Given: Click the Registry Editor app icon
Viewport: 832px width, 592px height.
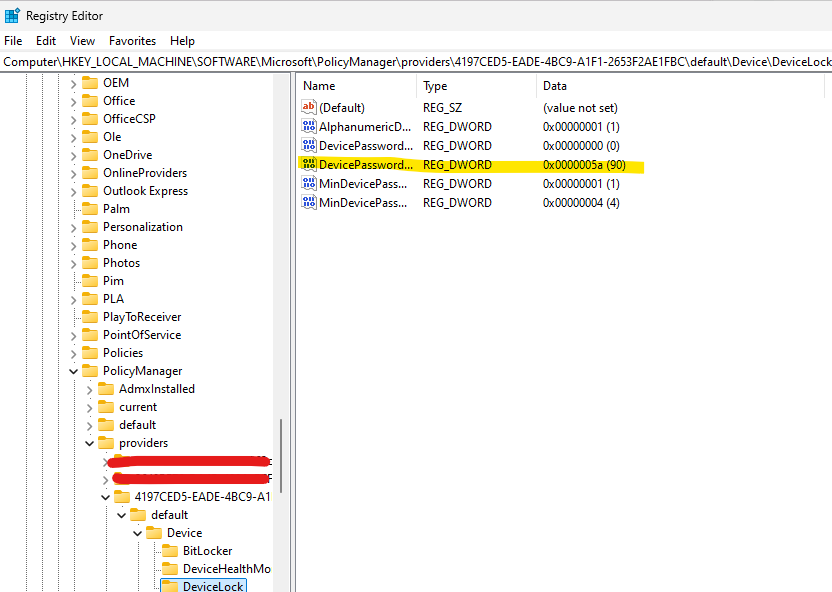Looking at the screenshot, I should click(x=12, y=15).
